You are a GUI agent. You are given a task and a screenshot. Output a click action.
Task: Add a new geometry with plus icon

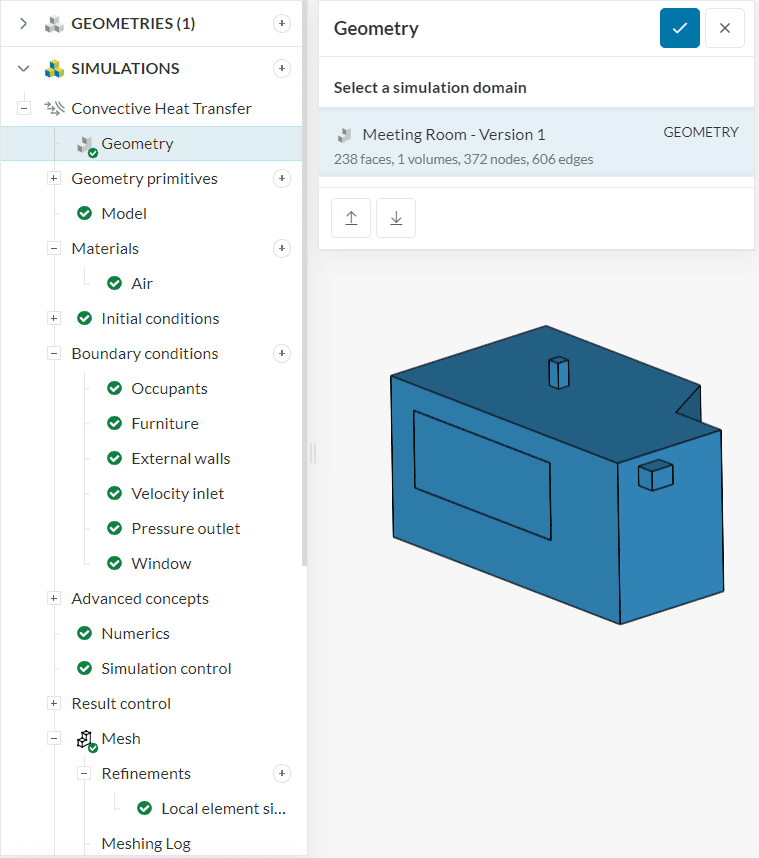pos(282,23)
